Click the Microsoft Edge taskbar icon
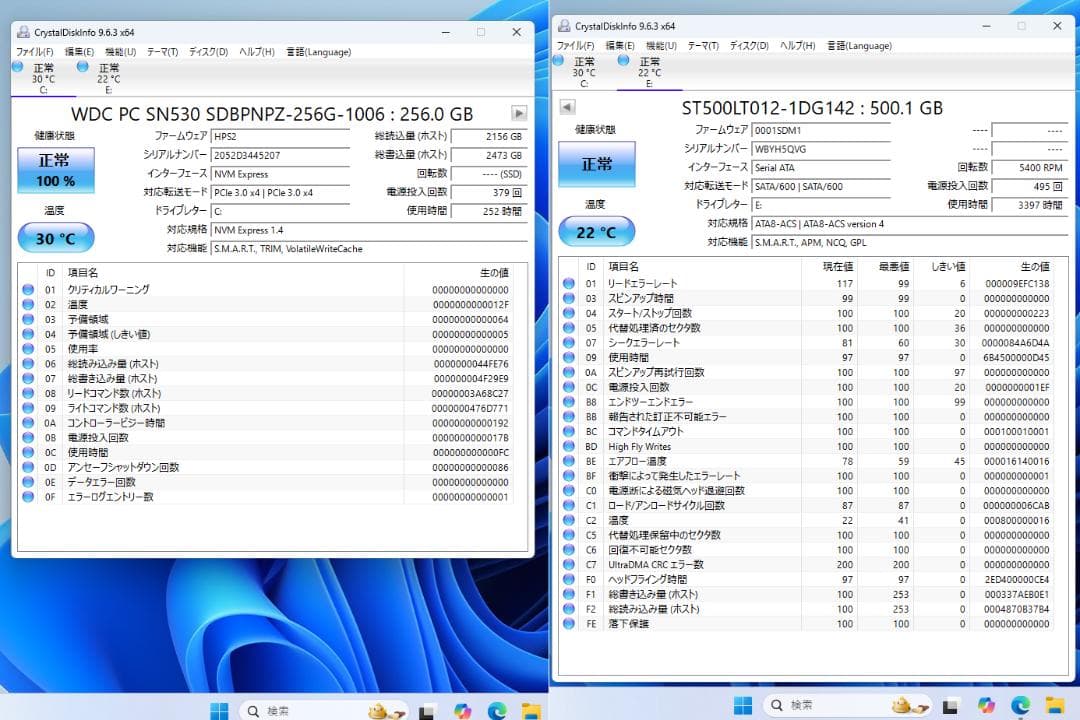Screen dimensions: 1080x720 pos(496,708)
